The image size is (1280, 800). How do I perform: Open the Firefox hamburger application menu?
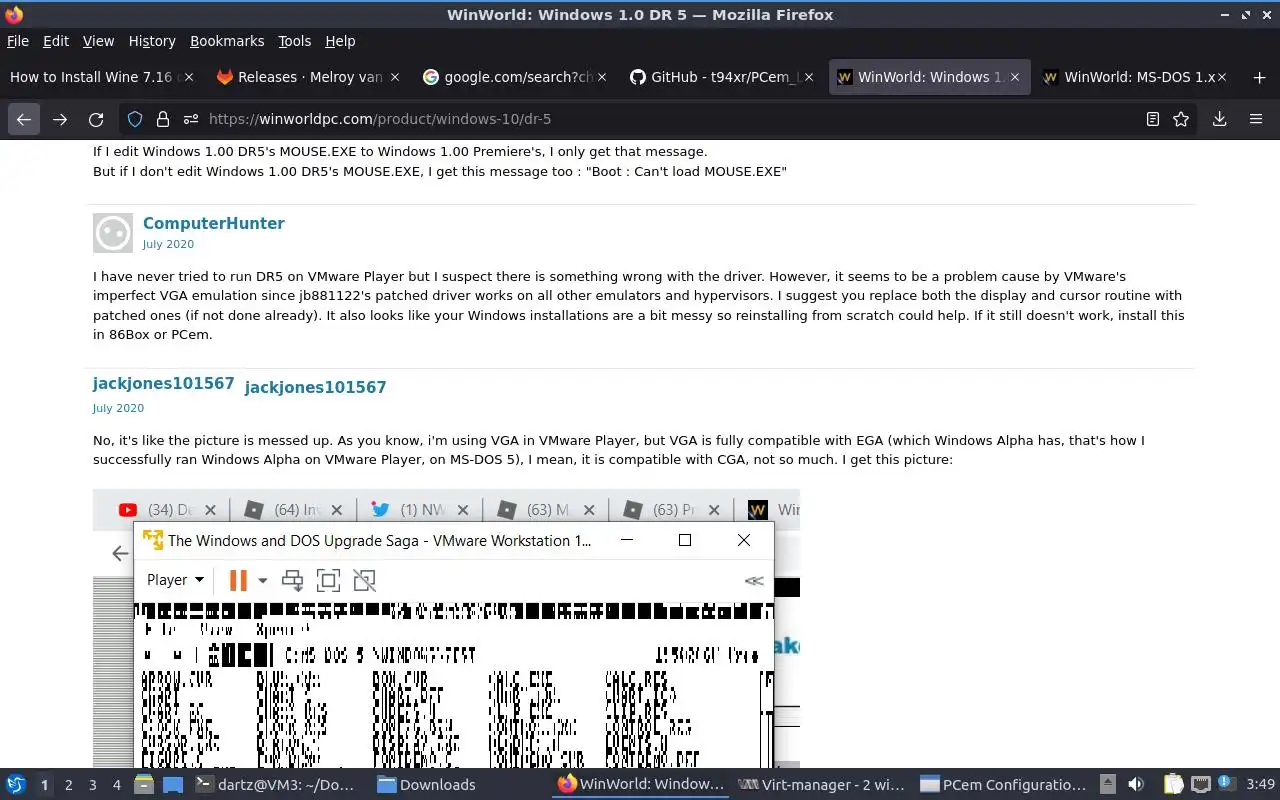[x=1256, y=119]
